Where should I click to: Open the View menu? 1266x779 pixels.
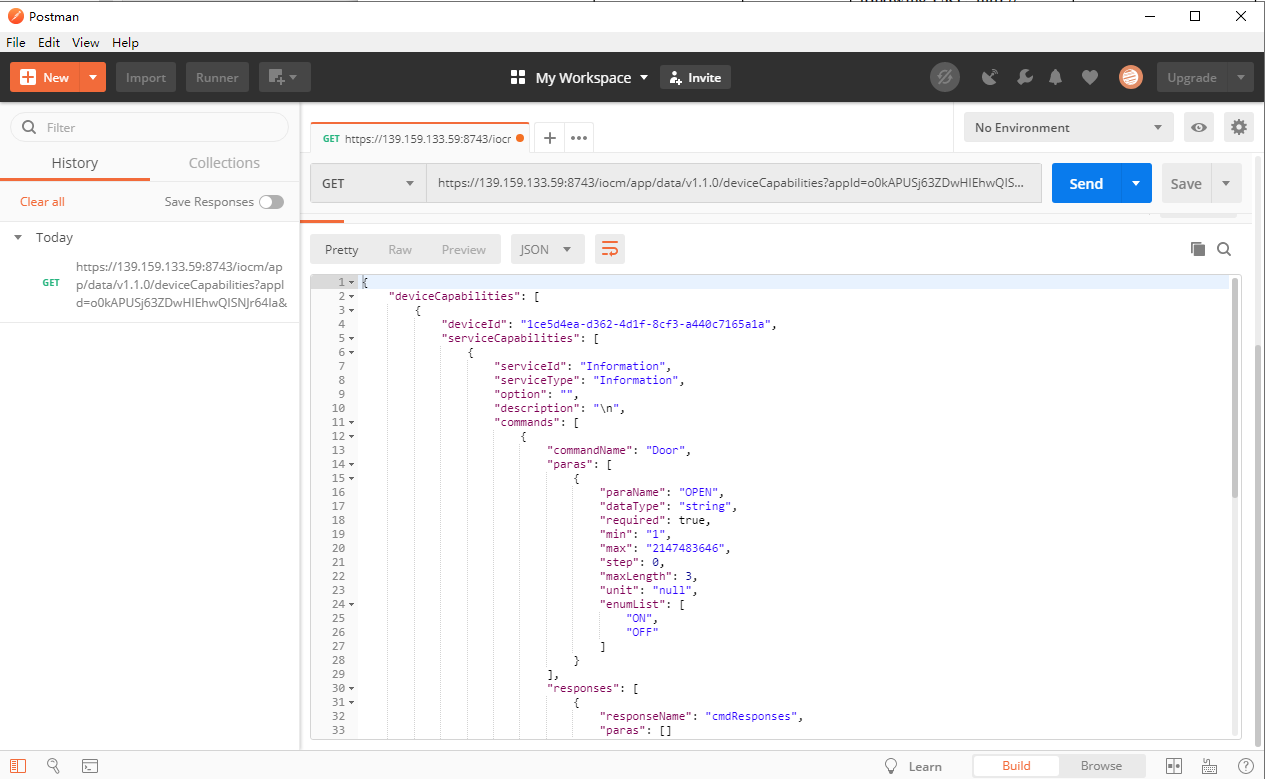coord(86,43)
